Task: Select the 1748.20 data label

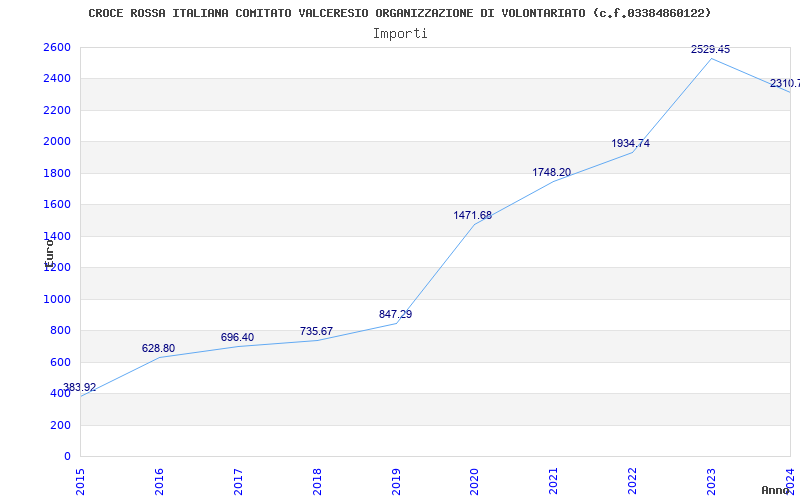Action: click(552, 172)
